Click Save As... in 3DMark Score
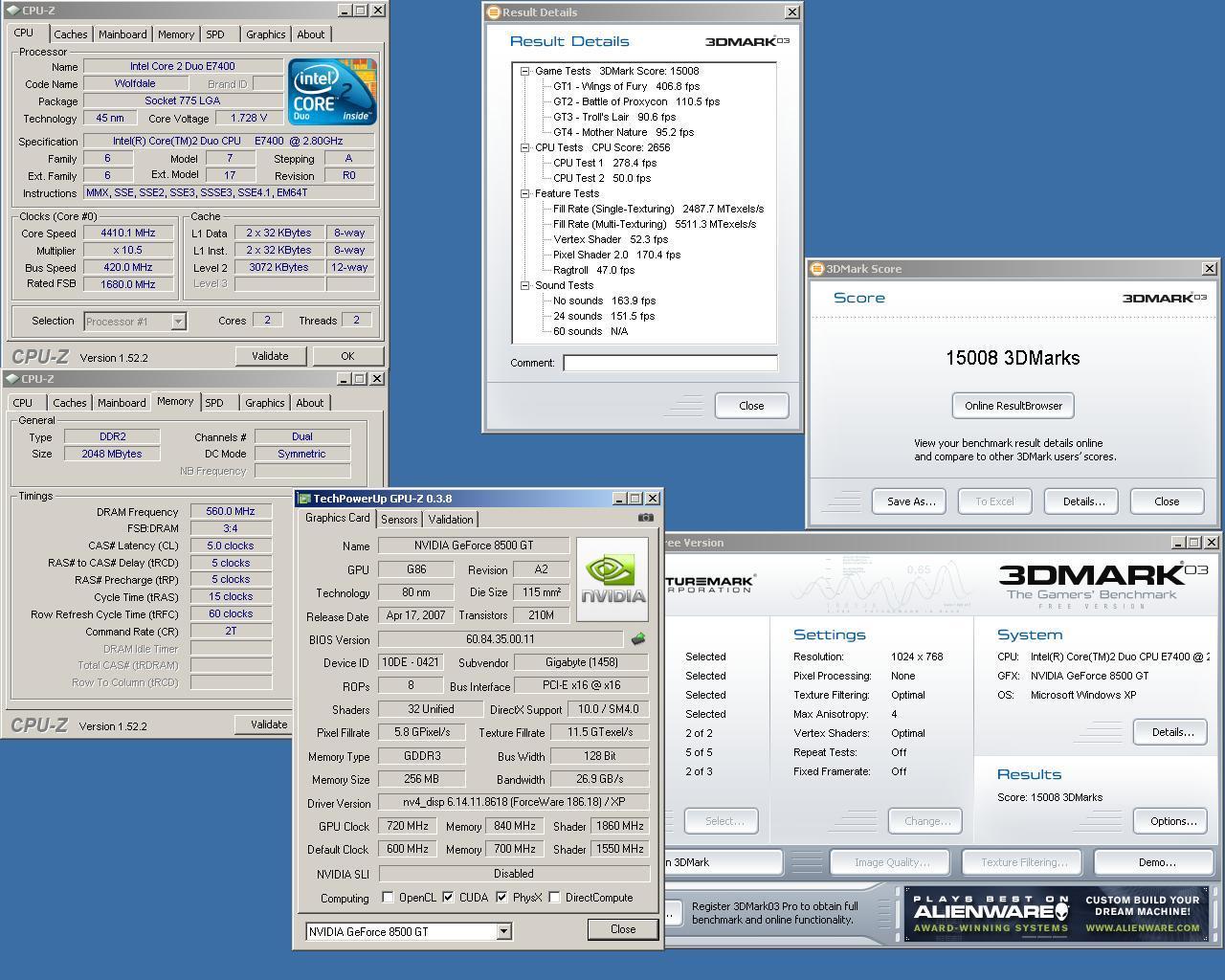This screenshot has width=1225, height=980. (910, 501)
